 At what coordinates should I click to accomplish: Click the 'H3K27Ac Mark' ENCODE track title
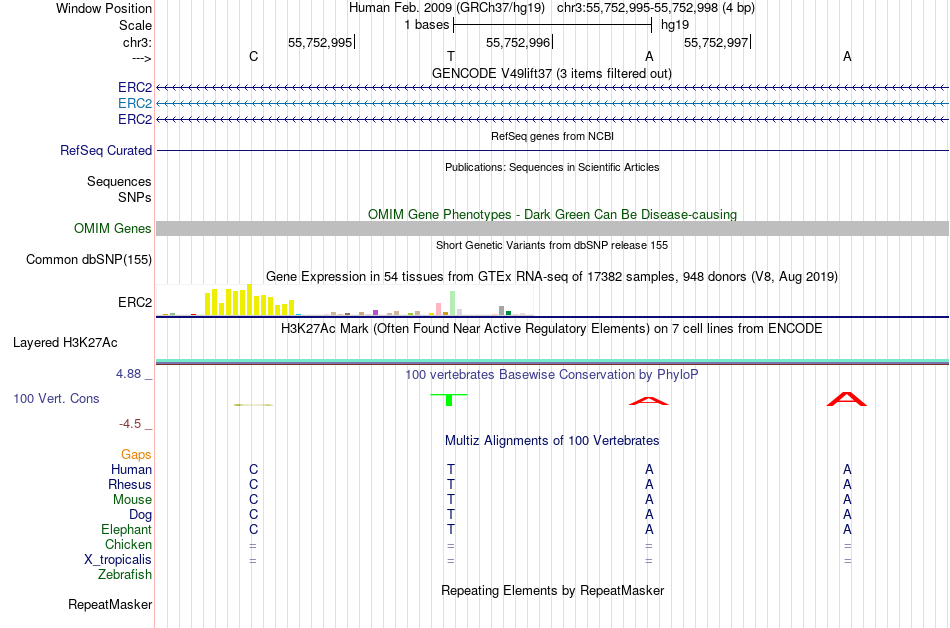point(552,328)
